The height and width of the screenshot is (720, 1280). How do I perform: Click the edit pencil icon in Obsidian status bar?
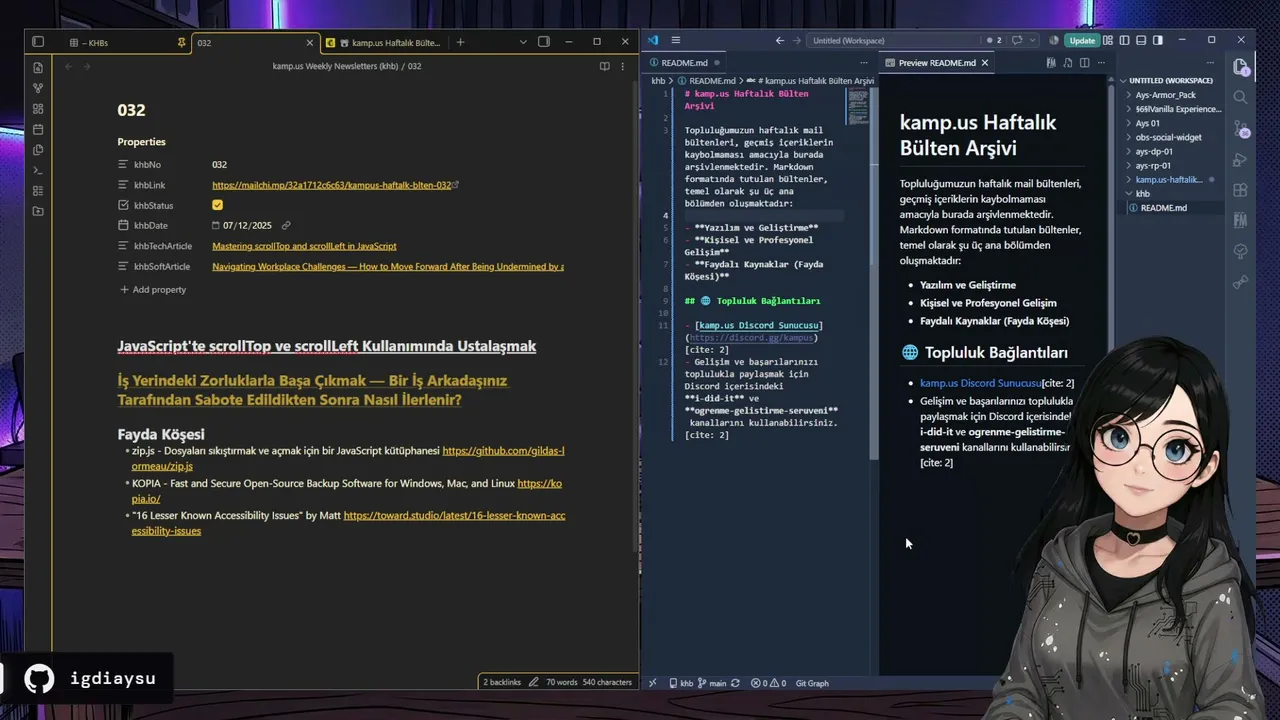pos(534,682)
